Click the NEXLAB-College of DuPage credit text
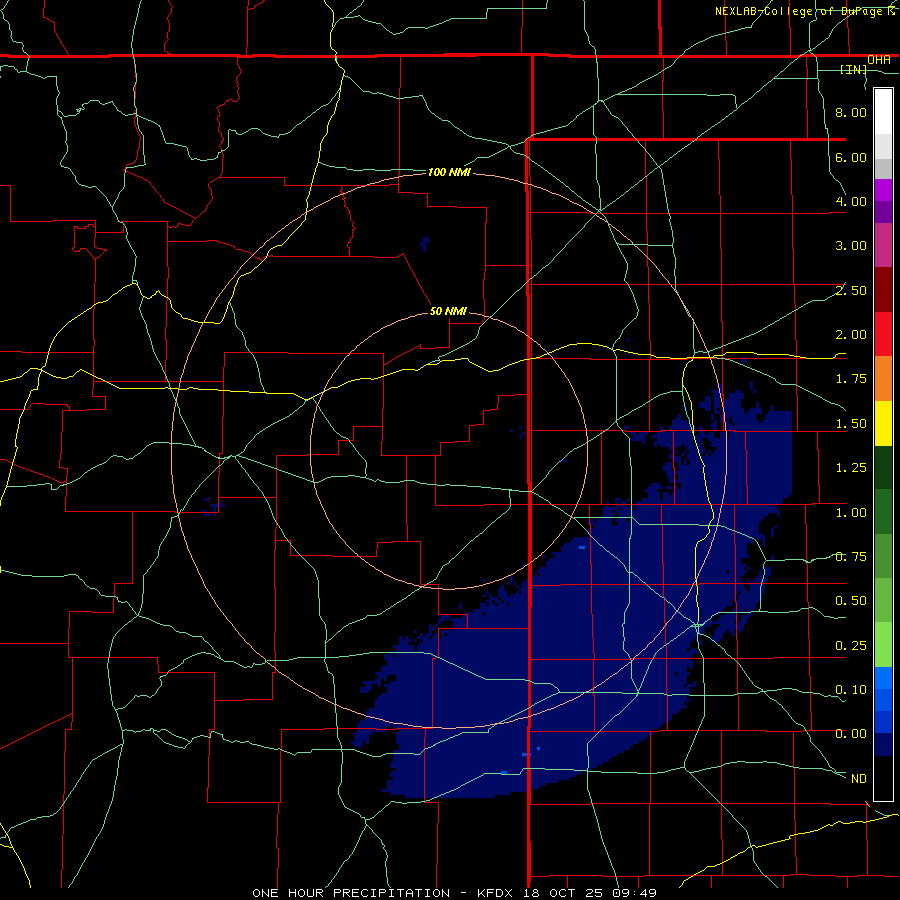Screen dimensions: 900x900 (805, 11)
